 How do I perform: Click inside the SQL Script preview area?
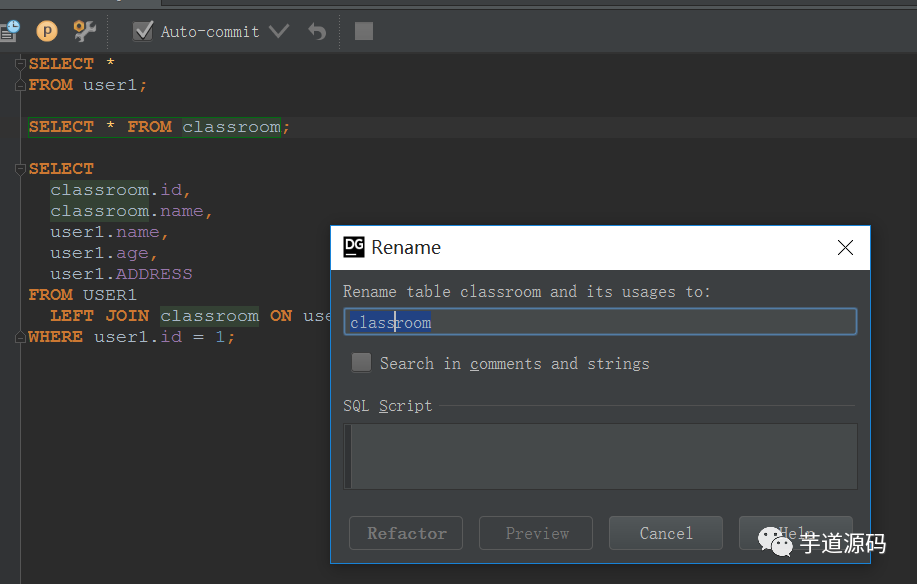(x=600, y=456)
